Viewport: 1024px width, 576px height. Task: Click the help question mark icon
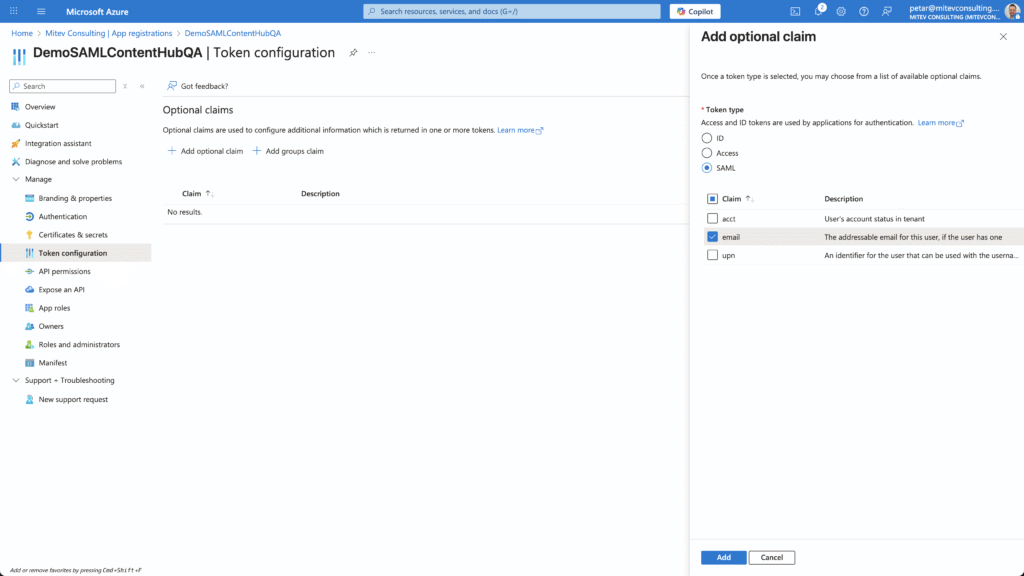coord(864,12)
